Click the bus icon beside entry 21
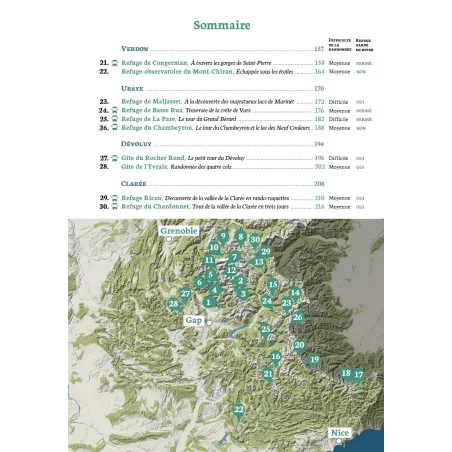 [115, 63]
